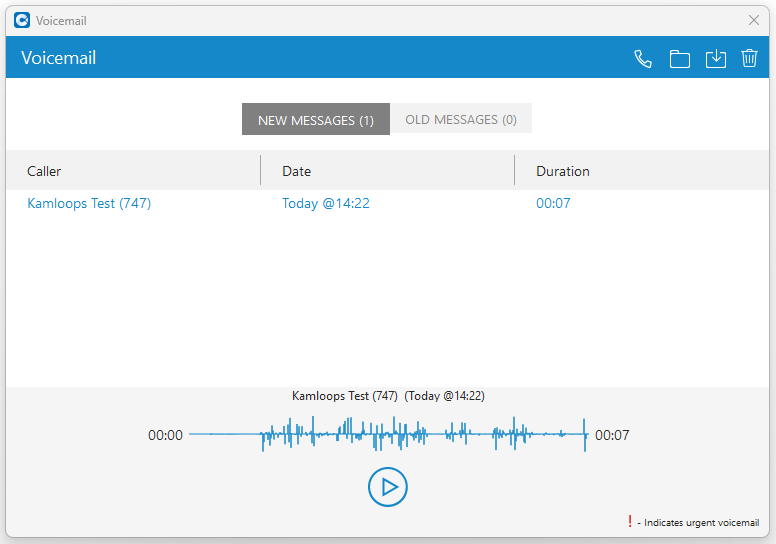Image resolution: width=776 pixels, height=544 pixels.
Task: Click the 00:00 start time label
Action: (x=165, y=435)
